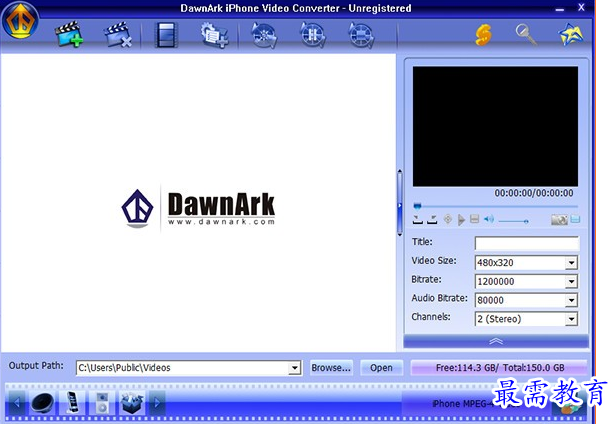Image resolution: width=616 pixels, height=424 pixels.
Task: Click the pause conversion reel icon
Action: point(313,35)
